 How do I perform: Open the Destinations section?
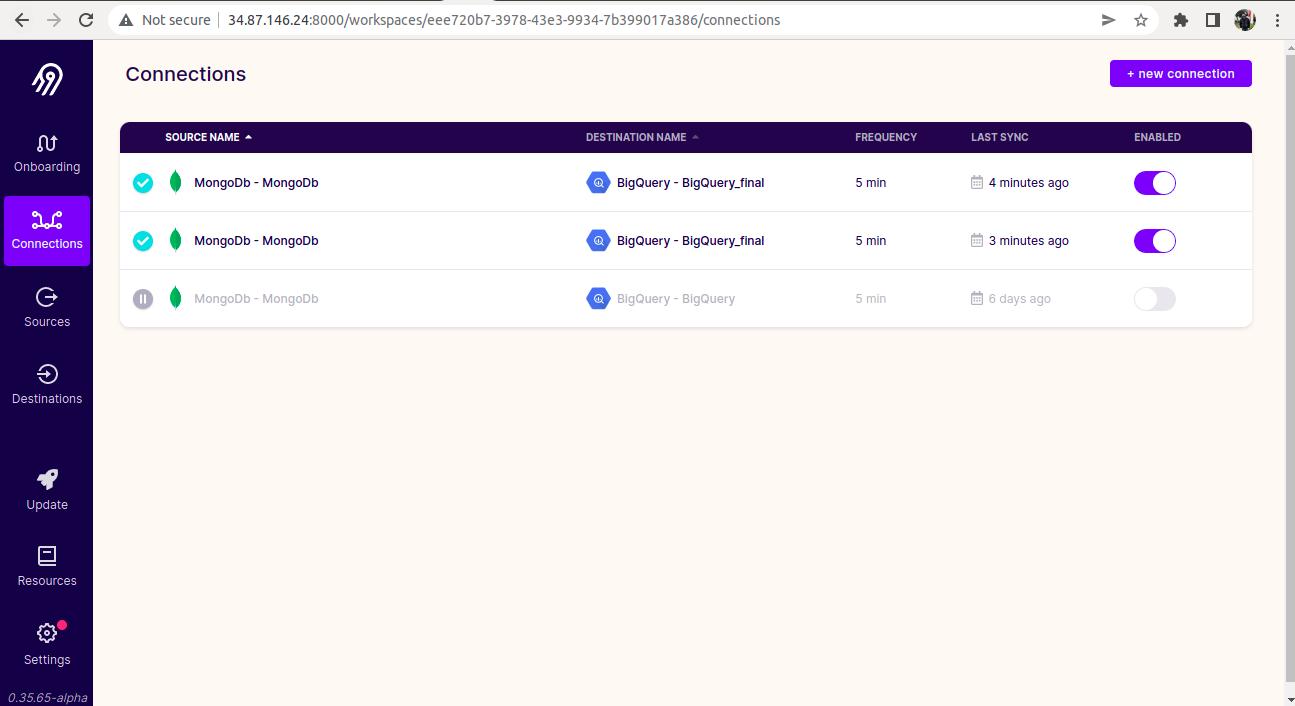pyautogui.click(x=47, y=384)
